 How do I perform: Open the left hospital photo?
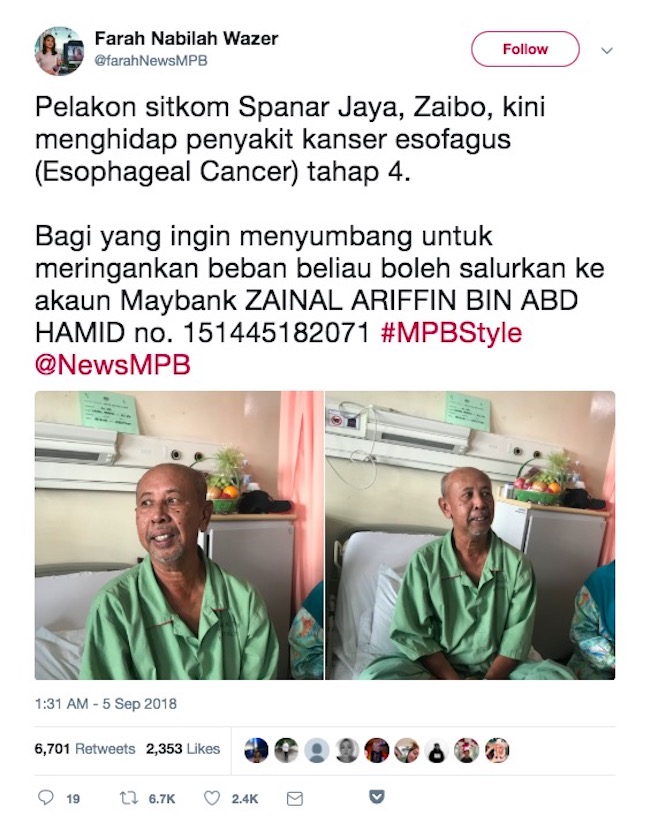click(179, 535)
